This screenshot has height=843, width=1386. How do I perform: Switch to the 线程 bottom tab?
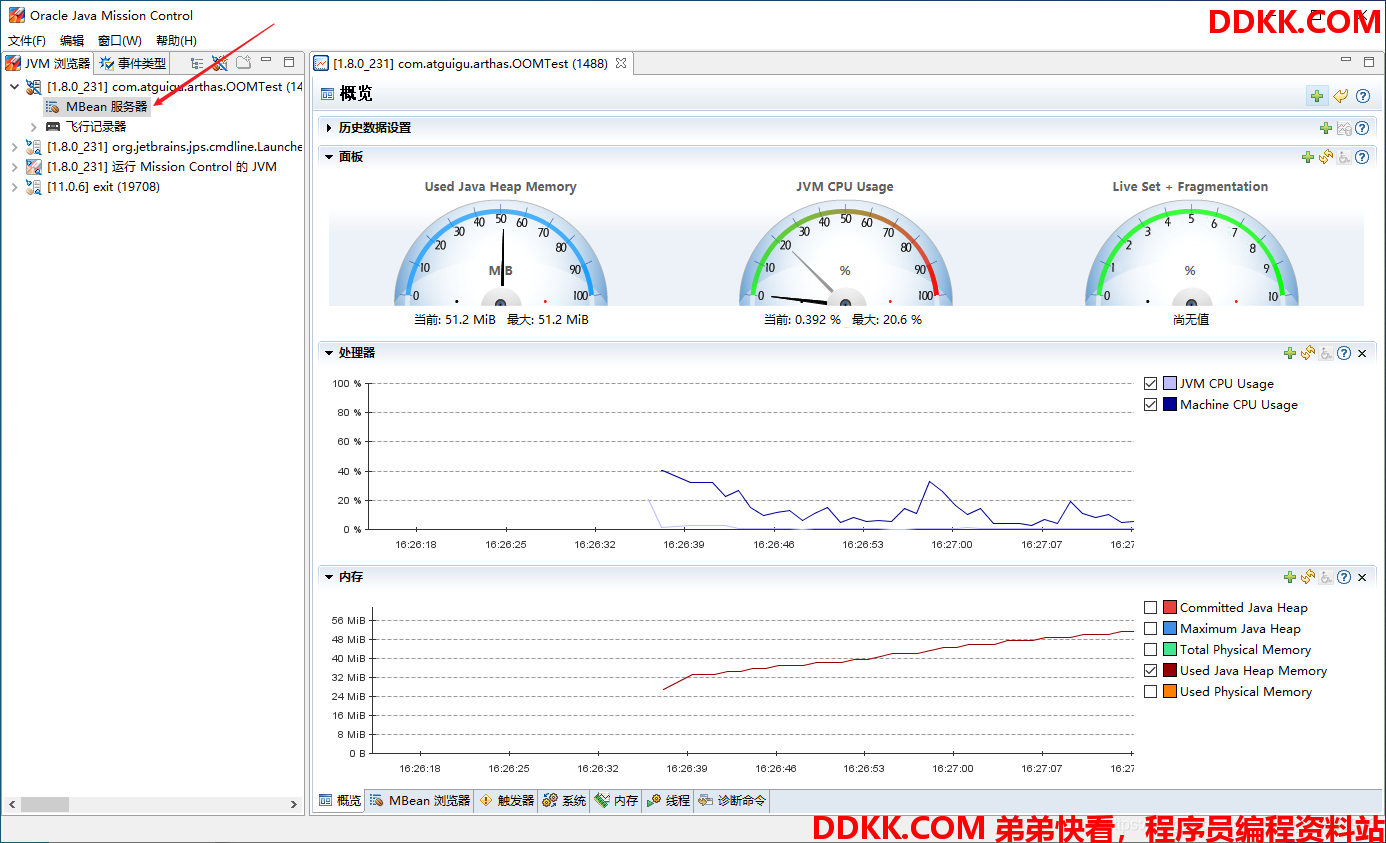[x=668, y=800]
